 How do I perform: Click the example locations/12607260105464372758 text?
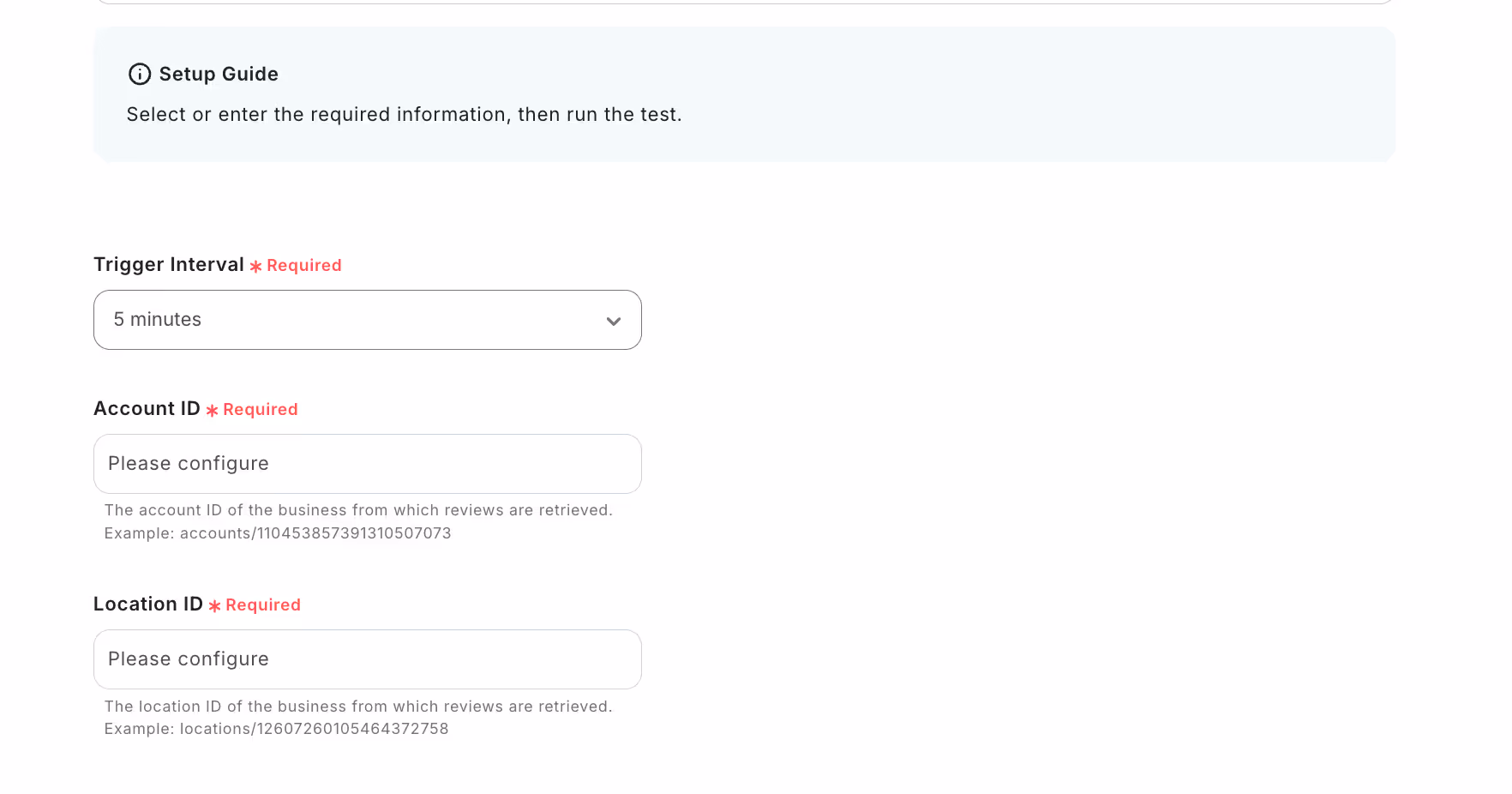tap(276, 729)
